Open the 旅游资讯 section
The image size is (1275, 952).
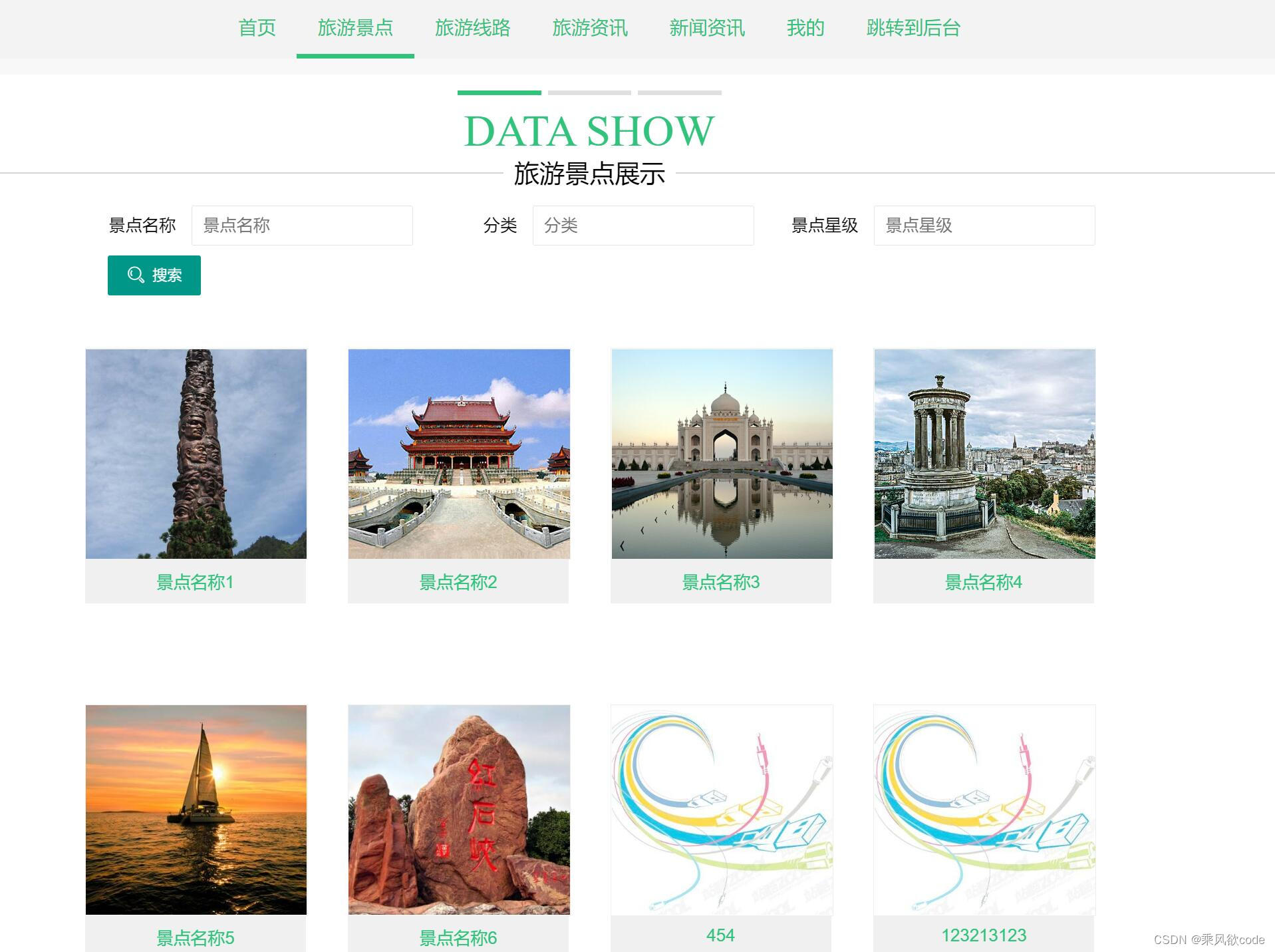click(x=590, y=28)
